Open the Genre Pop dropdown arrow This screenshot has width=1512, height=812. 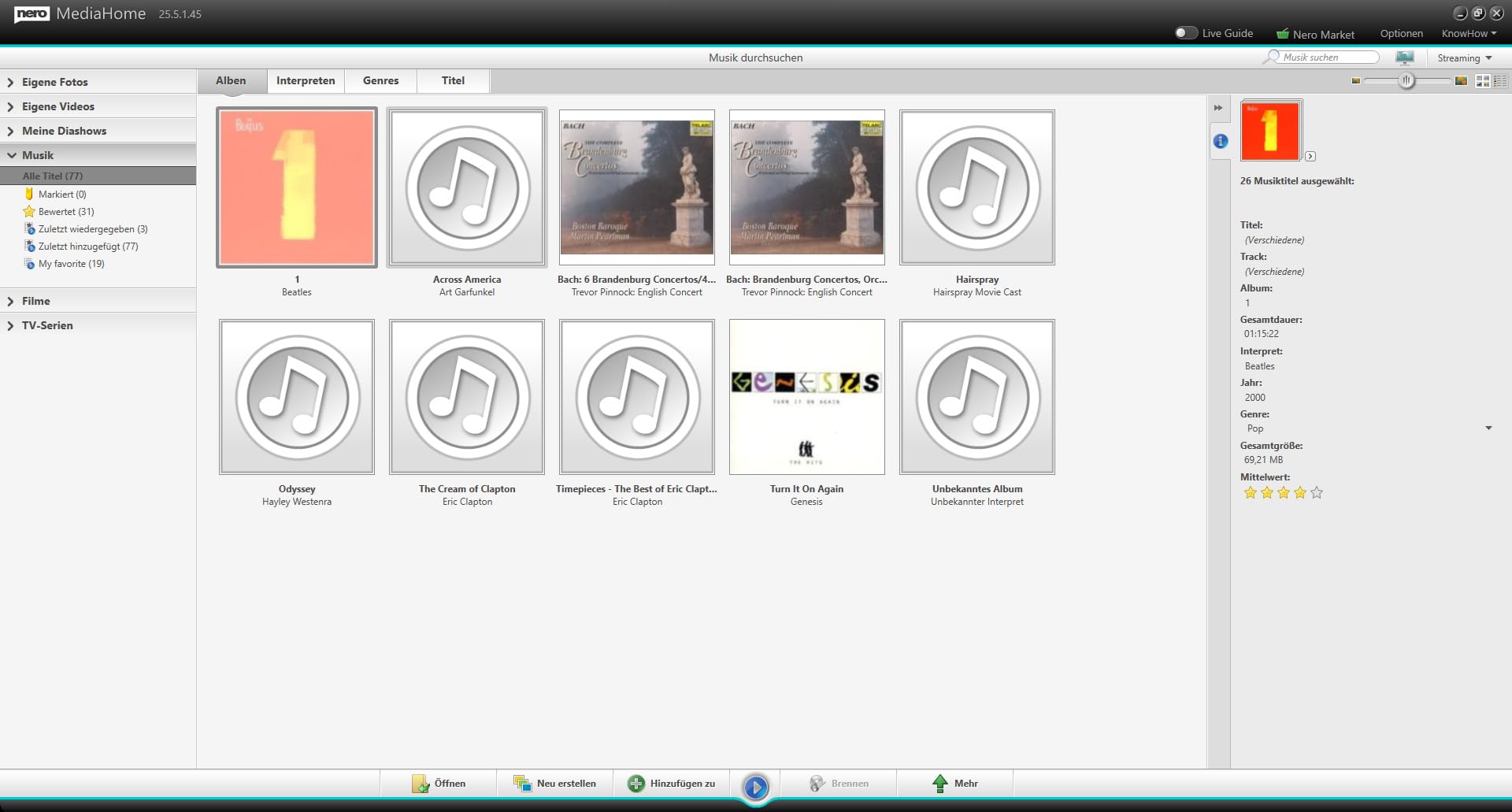1488,428
